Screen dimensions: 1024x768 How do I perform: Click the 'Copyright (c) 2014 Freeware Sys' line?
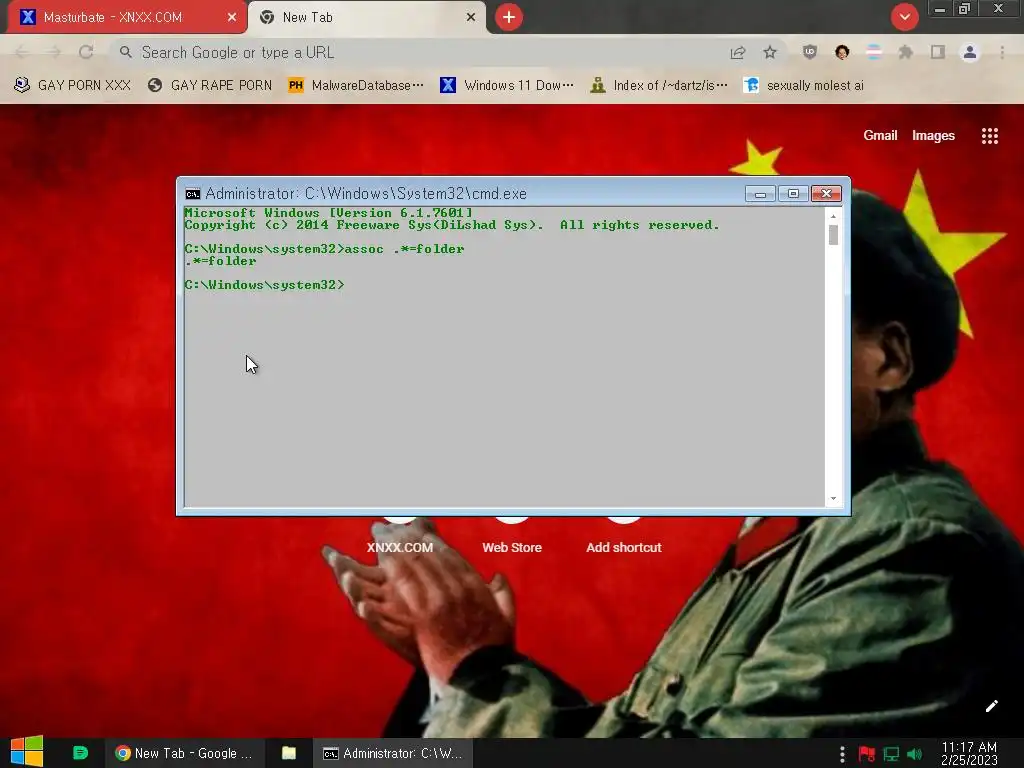coord(451,225)
